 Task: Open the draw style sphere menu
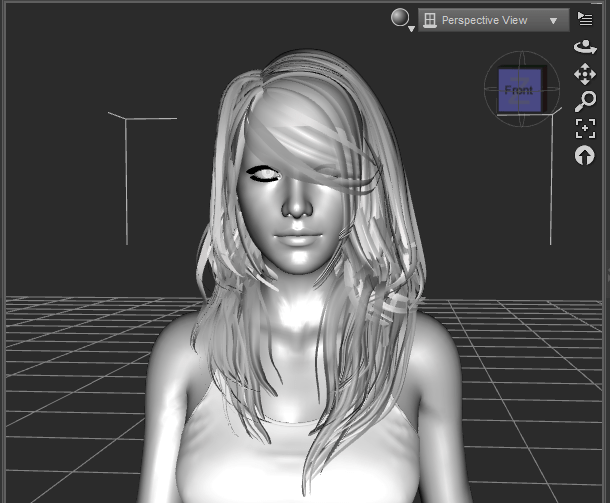[402, 19]
